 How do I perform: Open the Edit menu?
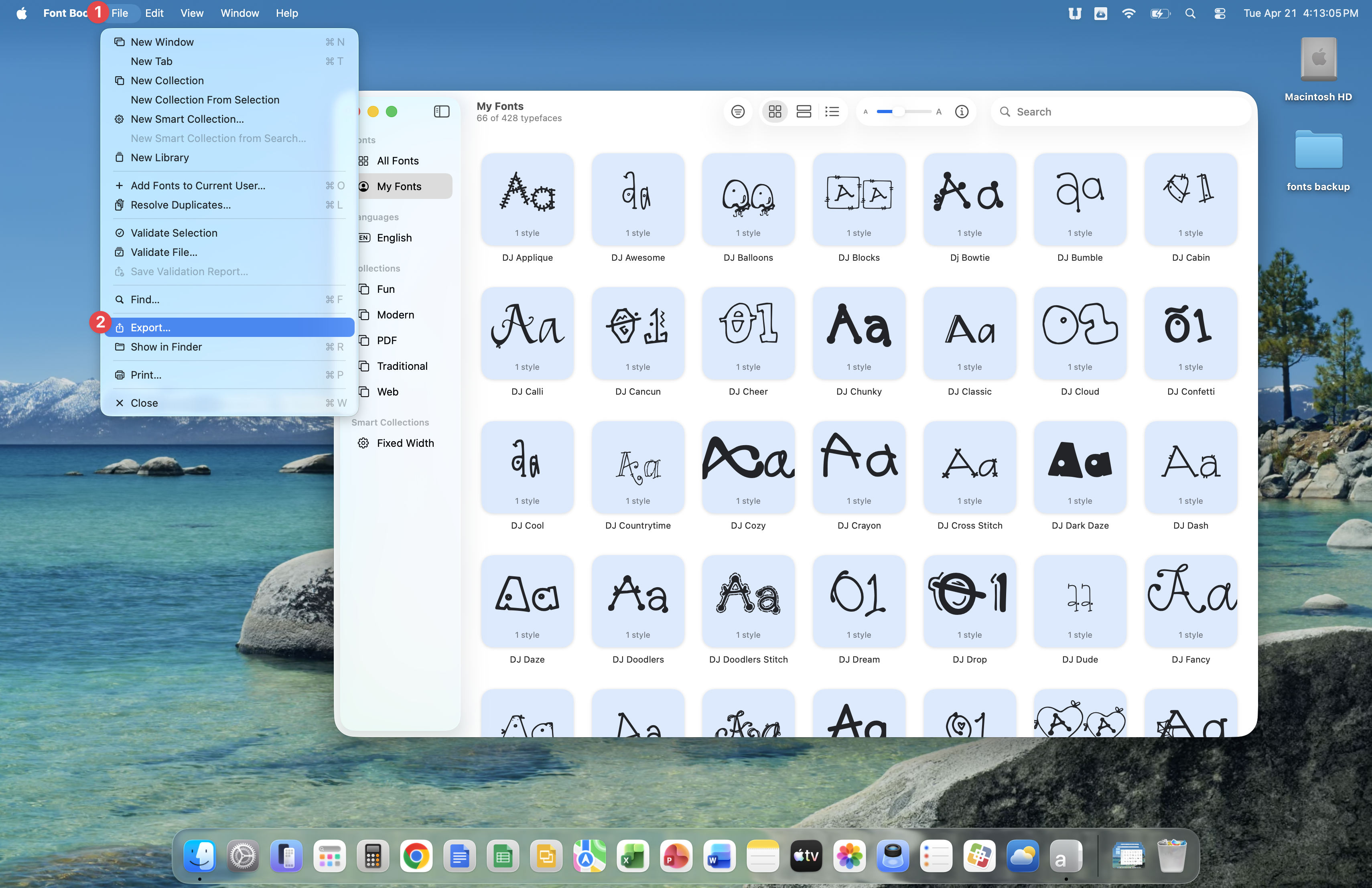tap(154, 13)
